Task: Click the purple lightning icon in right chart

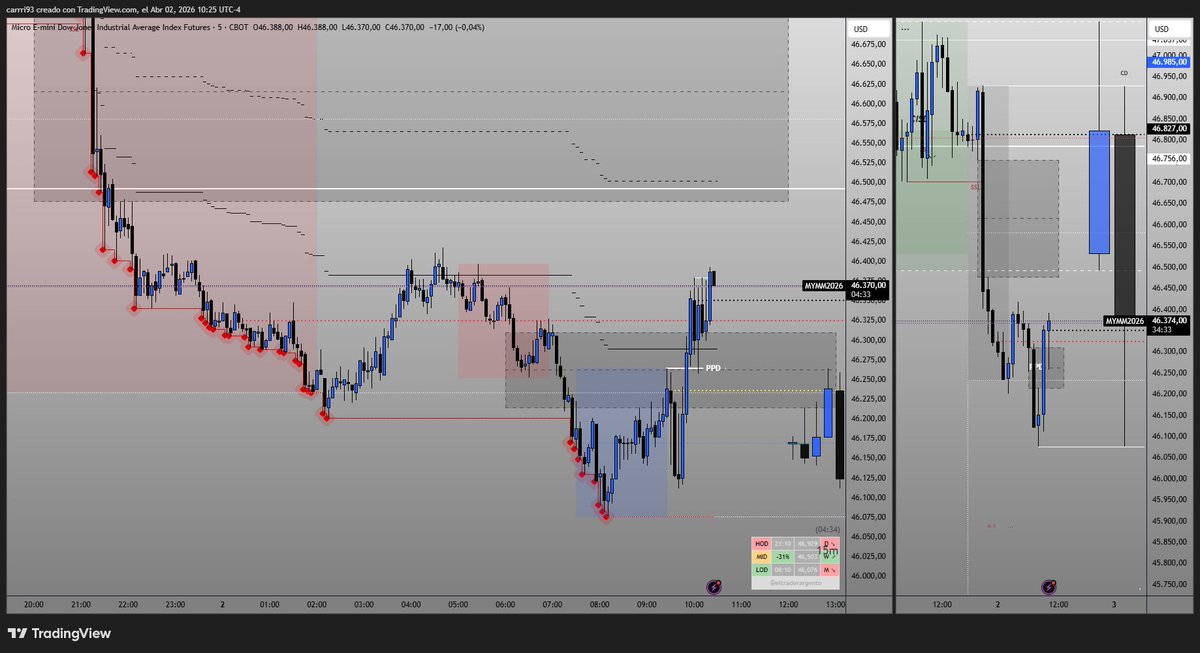Action: click(x=1048, y=587)
